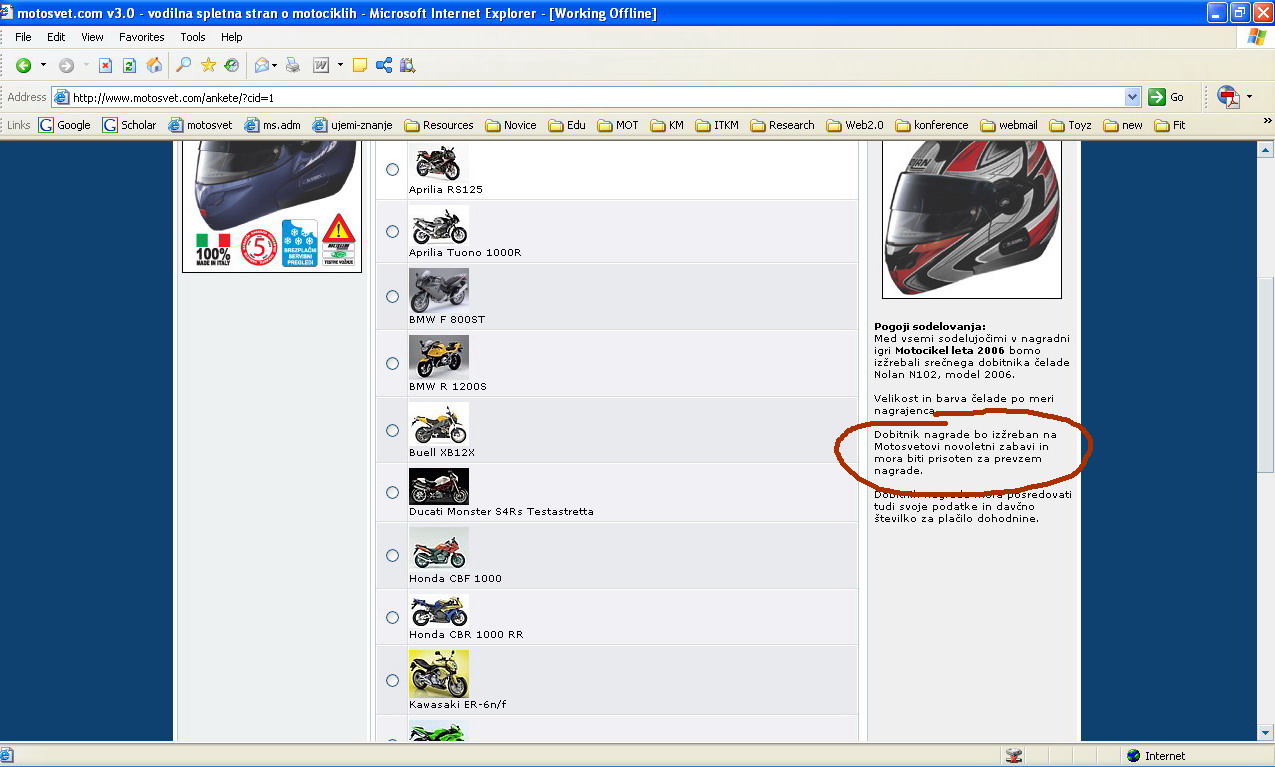The image size is (1275, 767).
Task: Click the Mail envelope toolbar icon
Action: click(x=262, y=66)
